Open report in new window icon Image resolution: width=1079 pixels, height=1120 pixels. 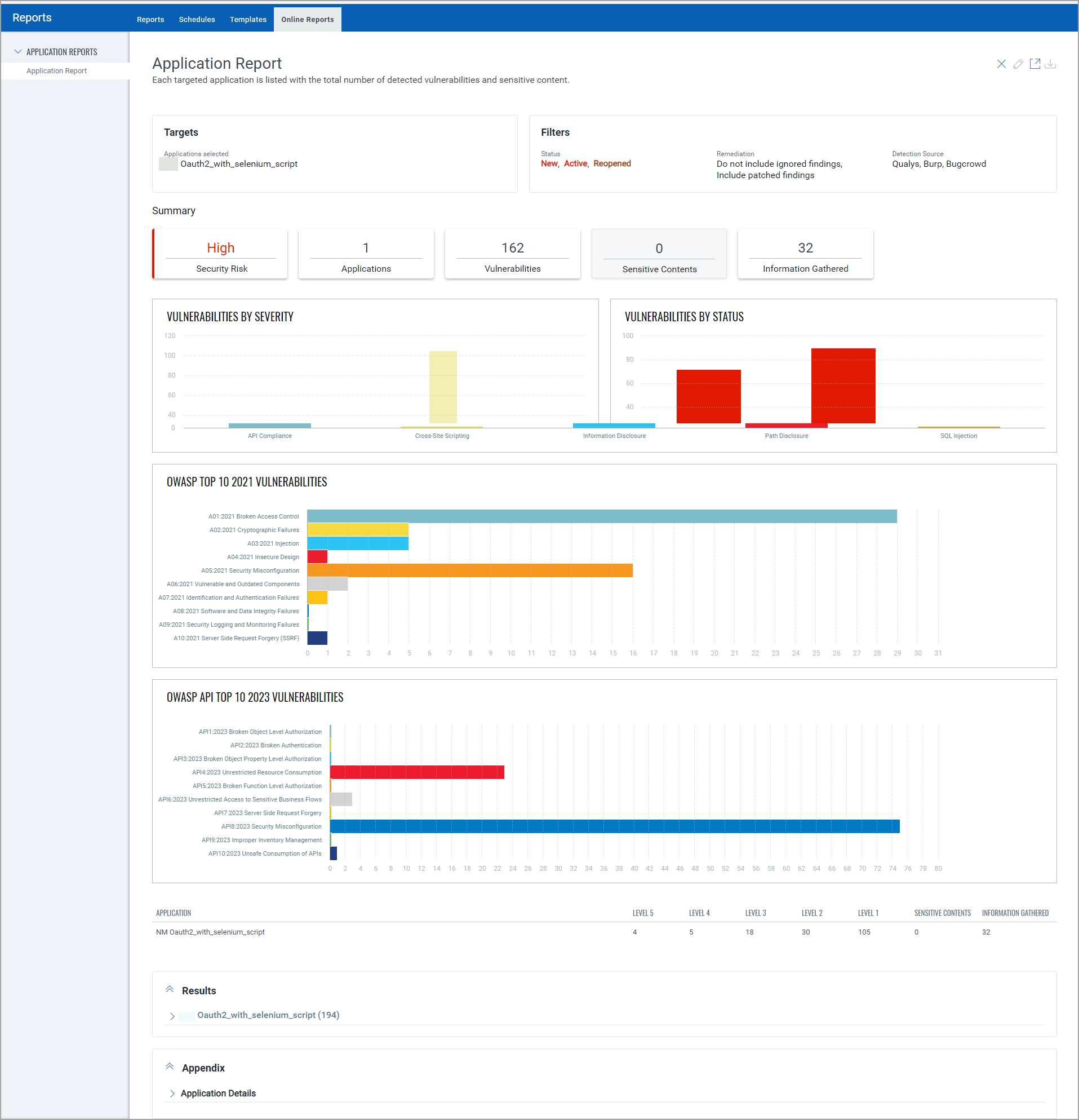tap(1036, 64)
